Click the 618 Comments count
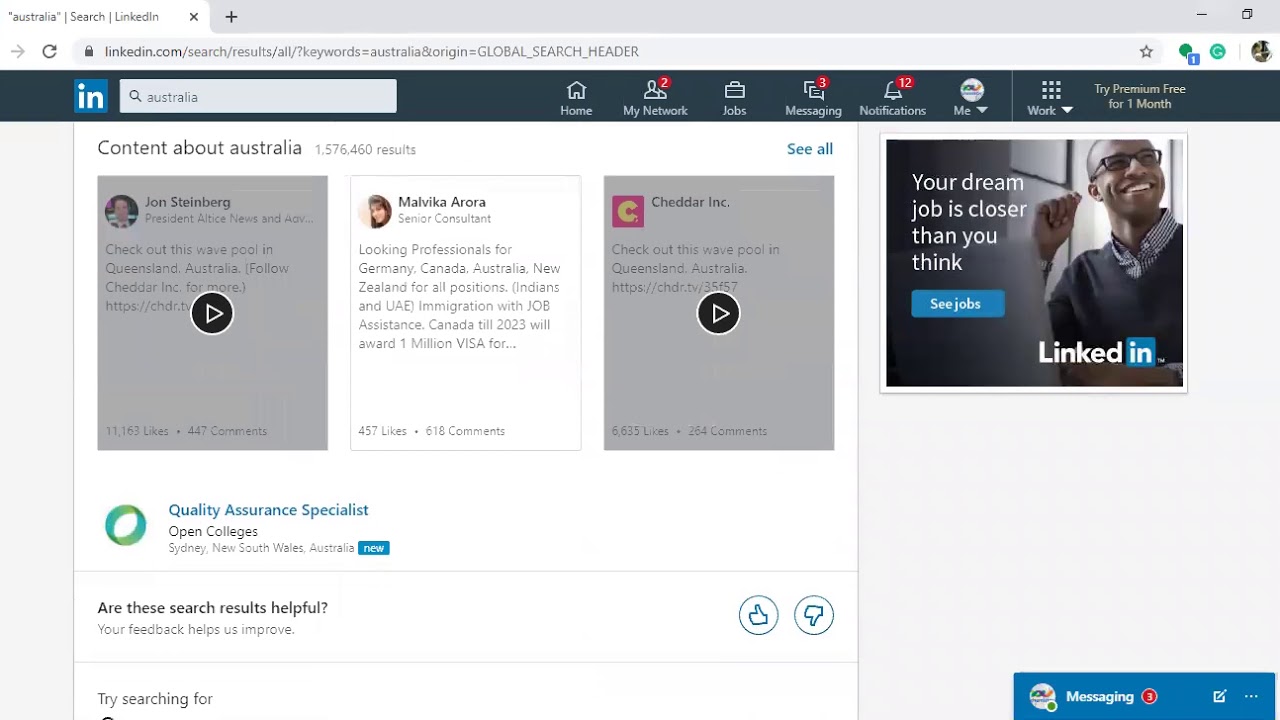The image size is (1280, 720). click(x=465, y=431)
